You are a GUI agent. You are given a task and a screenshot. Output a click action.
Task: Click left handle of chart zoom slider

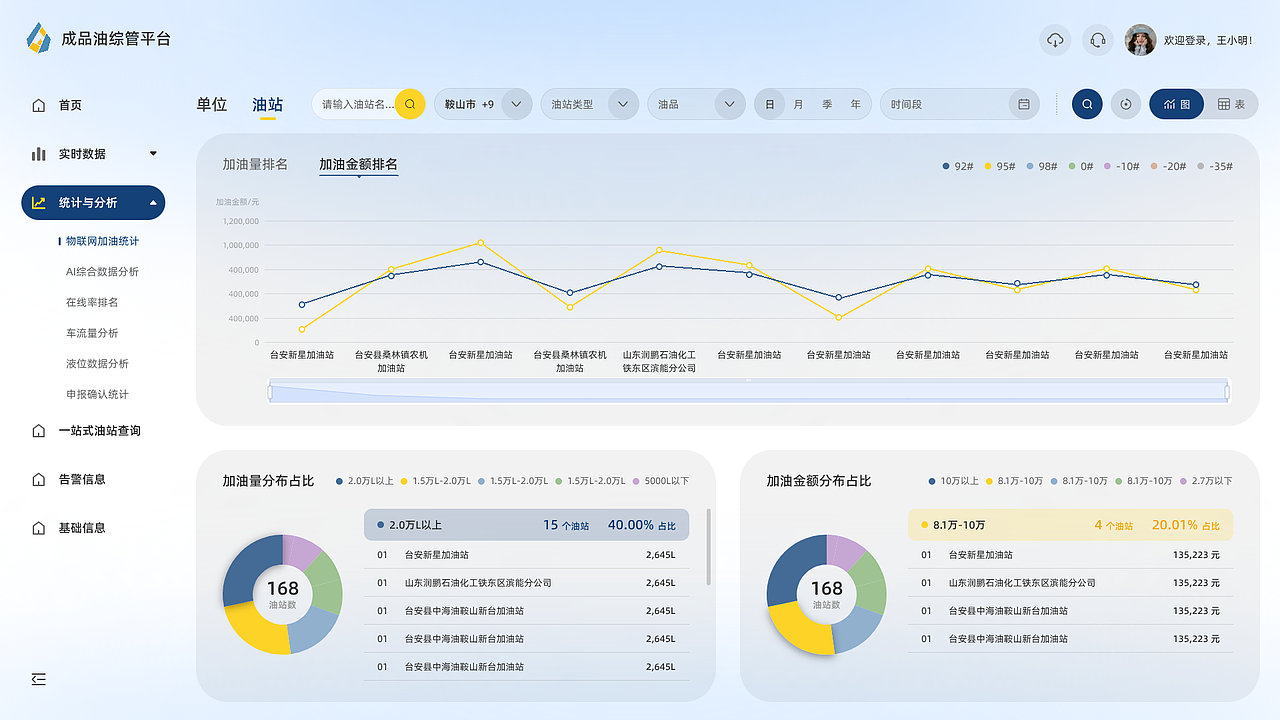(270, 392)
